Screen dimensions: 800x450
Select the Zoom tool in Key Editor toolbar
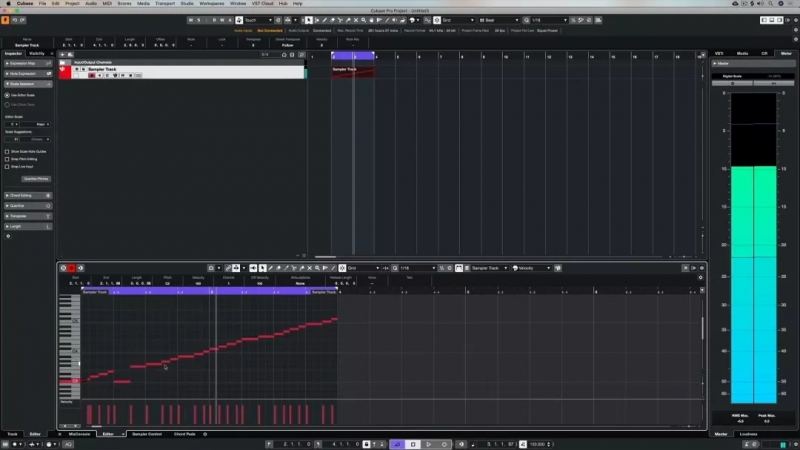point(317,268)
